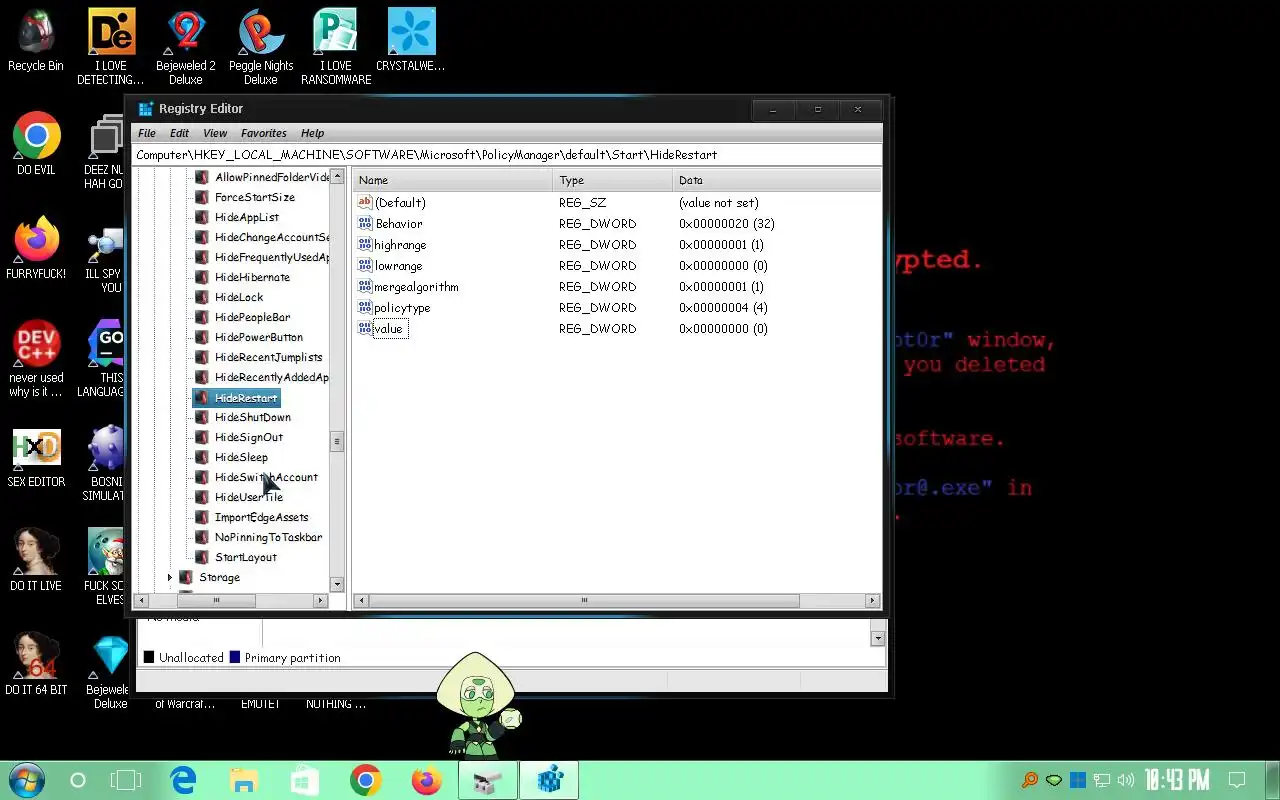Click the dropdown arrow in the background window
This screenshot has width=1280, height=800.
(878, 637)
